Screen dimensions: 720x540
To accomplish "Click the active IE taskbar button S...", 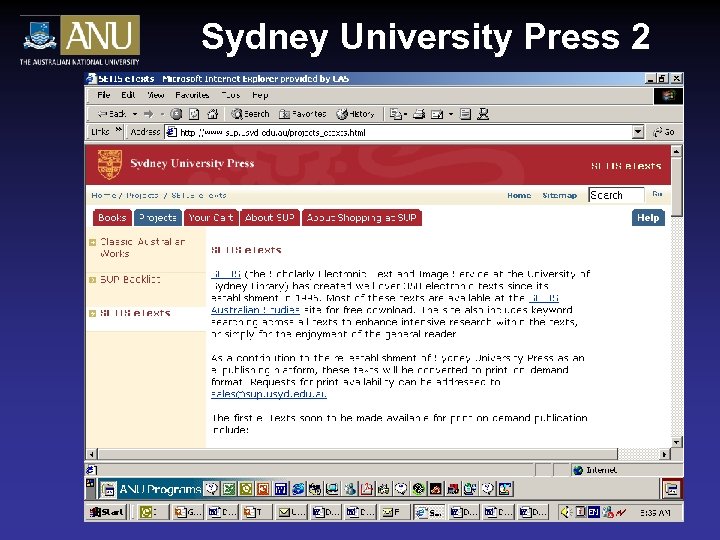I will coord(428,512).
